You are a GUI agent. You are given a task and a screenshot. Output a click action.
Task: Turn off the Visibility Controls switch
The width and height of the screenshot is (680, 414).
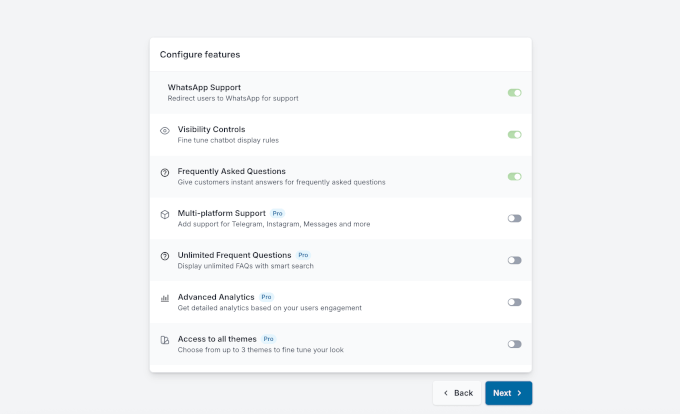coord(514,134)
